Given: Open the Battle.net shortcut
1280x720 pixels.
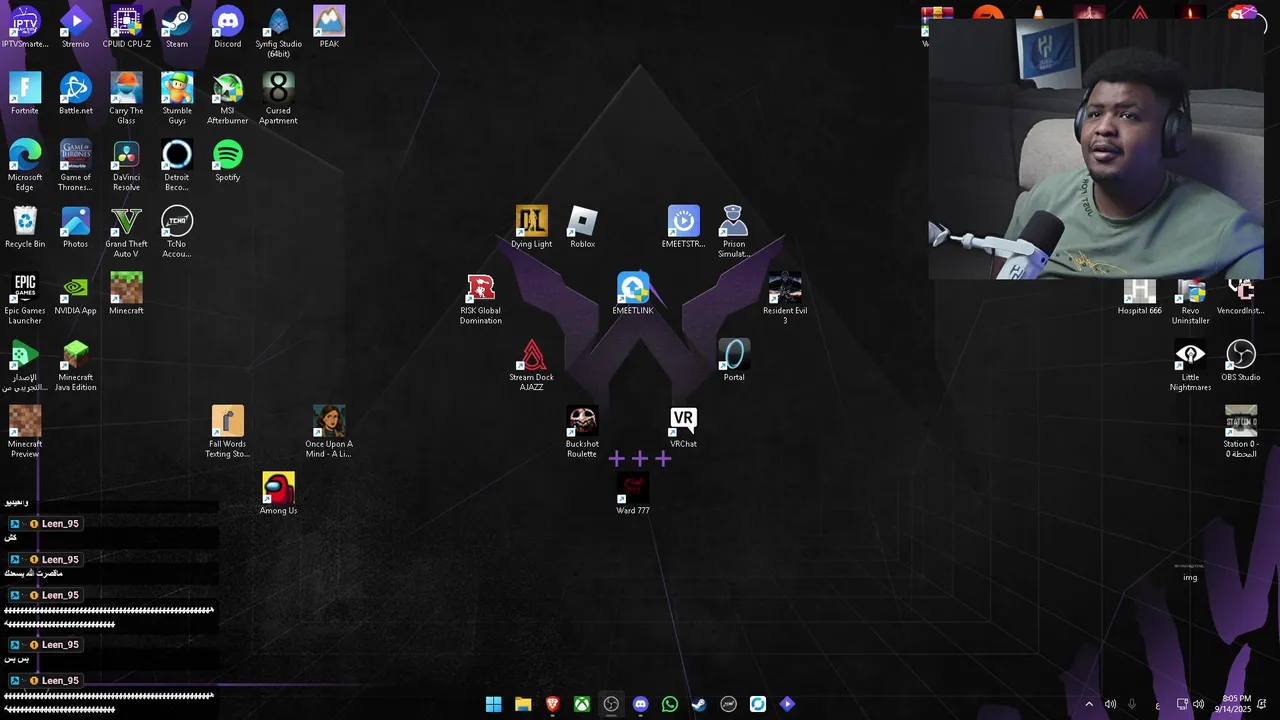Looking at the screenshot, I should (x=75, y=94).
